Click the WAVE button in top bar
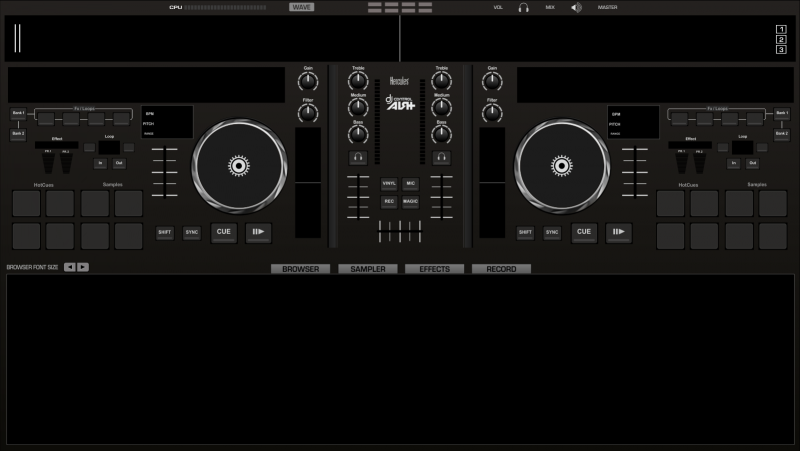Viewport: 800px width, 451px height. (302, 7)
